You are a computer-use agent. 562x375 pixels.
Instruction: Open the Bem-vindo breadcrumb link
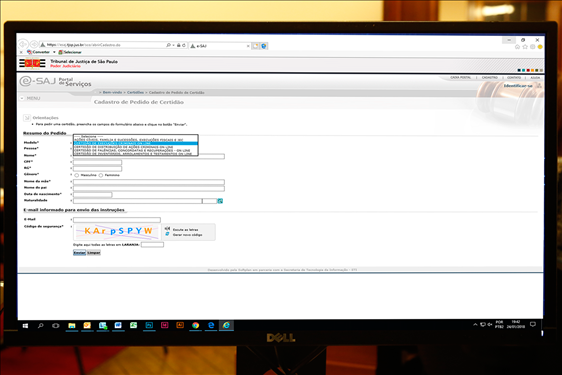pos(112,92)
